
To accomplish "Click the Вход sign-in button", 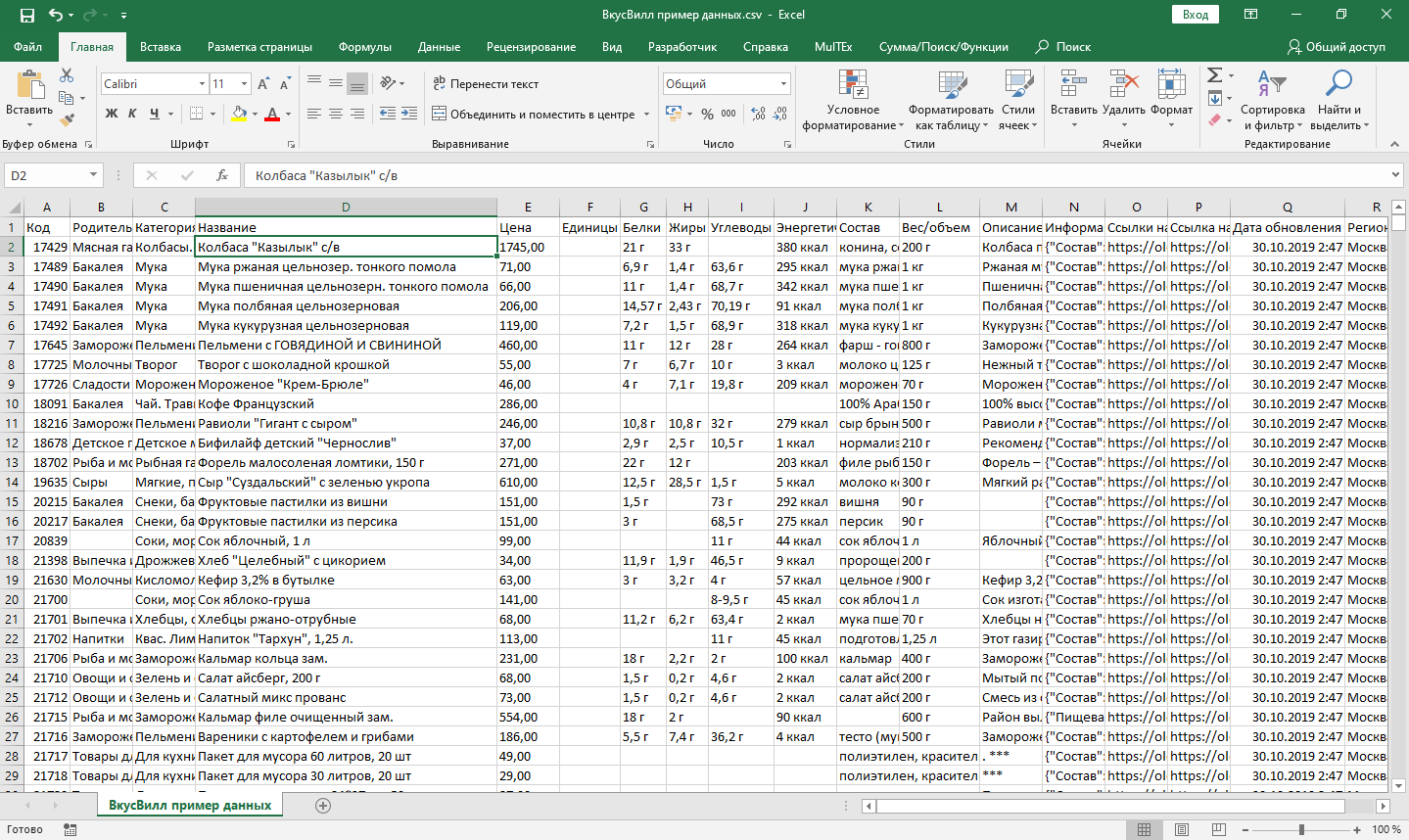I will click(1195, 15).
